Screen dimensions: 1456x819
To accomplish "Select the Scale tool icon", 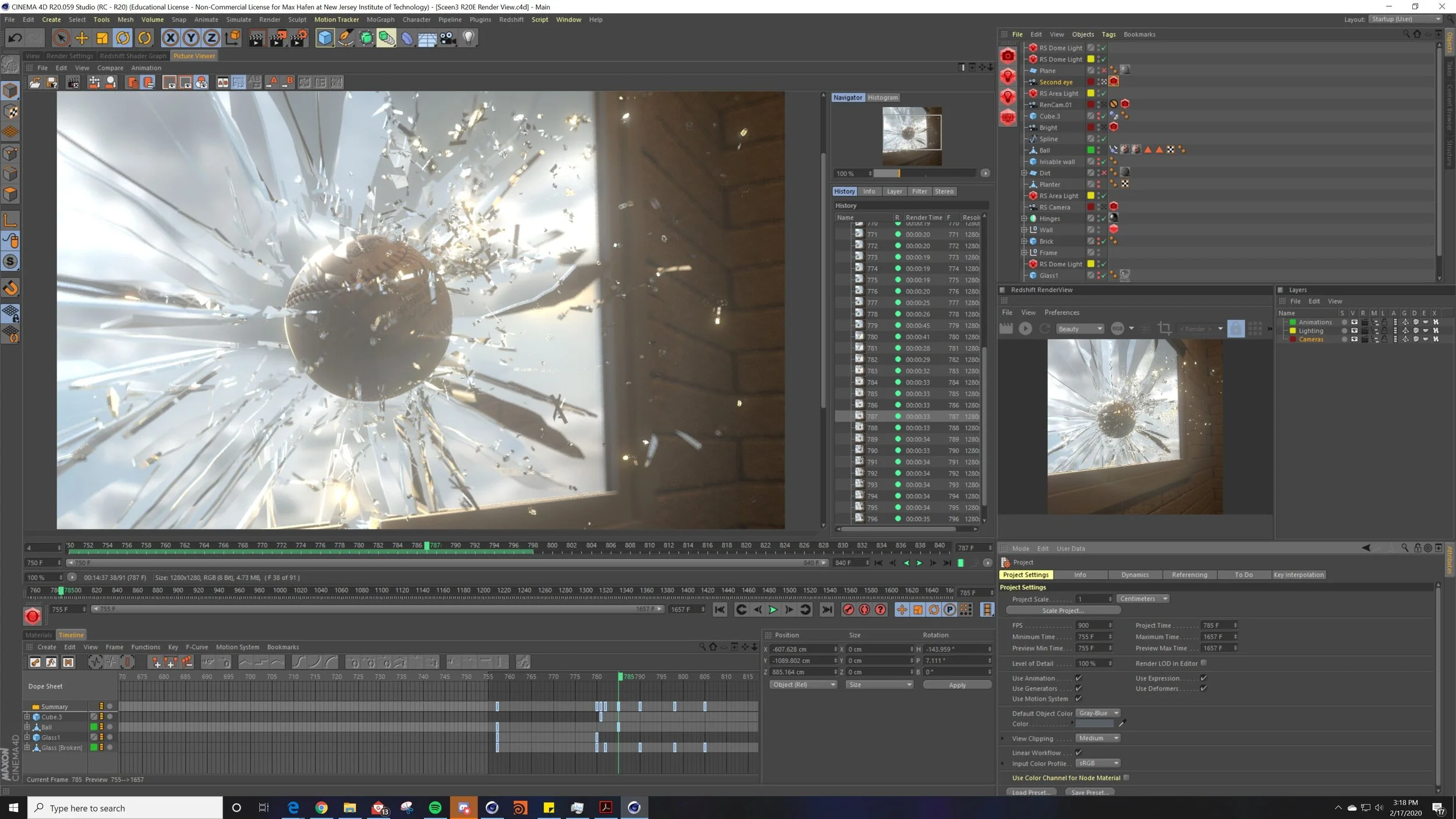I will (102, 38).
